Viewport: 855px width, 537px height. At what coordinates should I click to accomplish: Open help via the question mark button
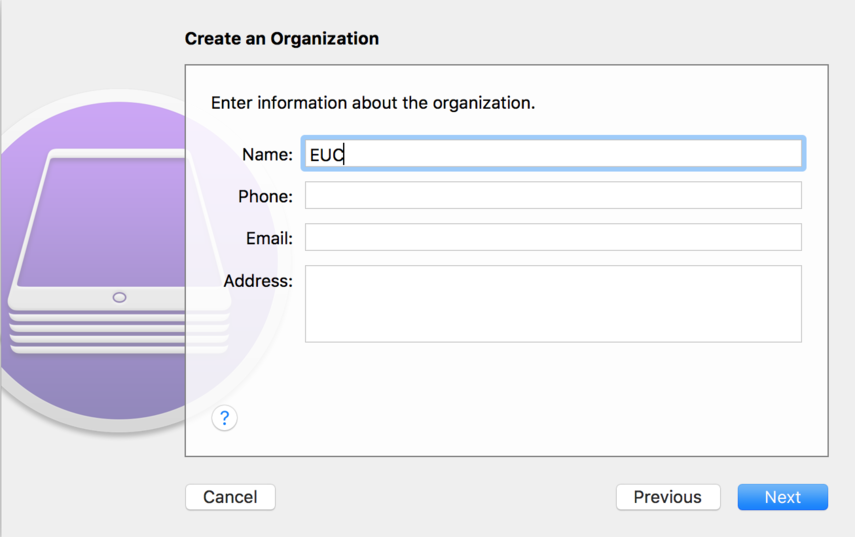click(224, 418)
